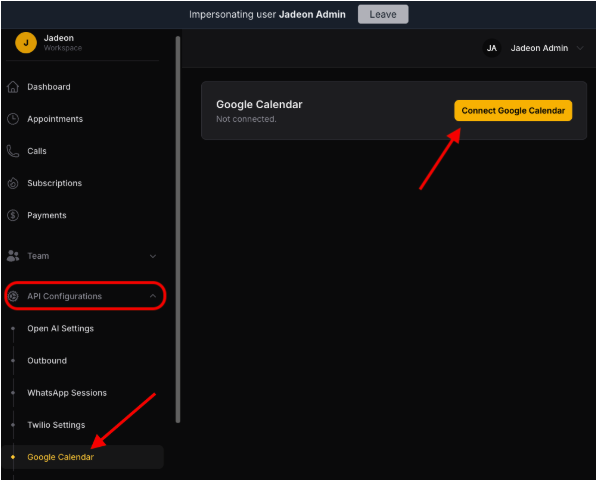This screenshot has width=596, height=480.
Task: Click the Calls phone icon
Action: [13, 151]
